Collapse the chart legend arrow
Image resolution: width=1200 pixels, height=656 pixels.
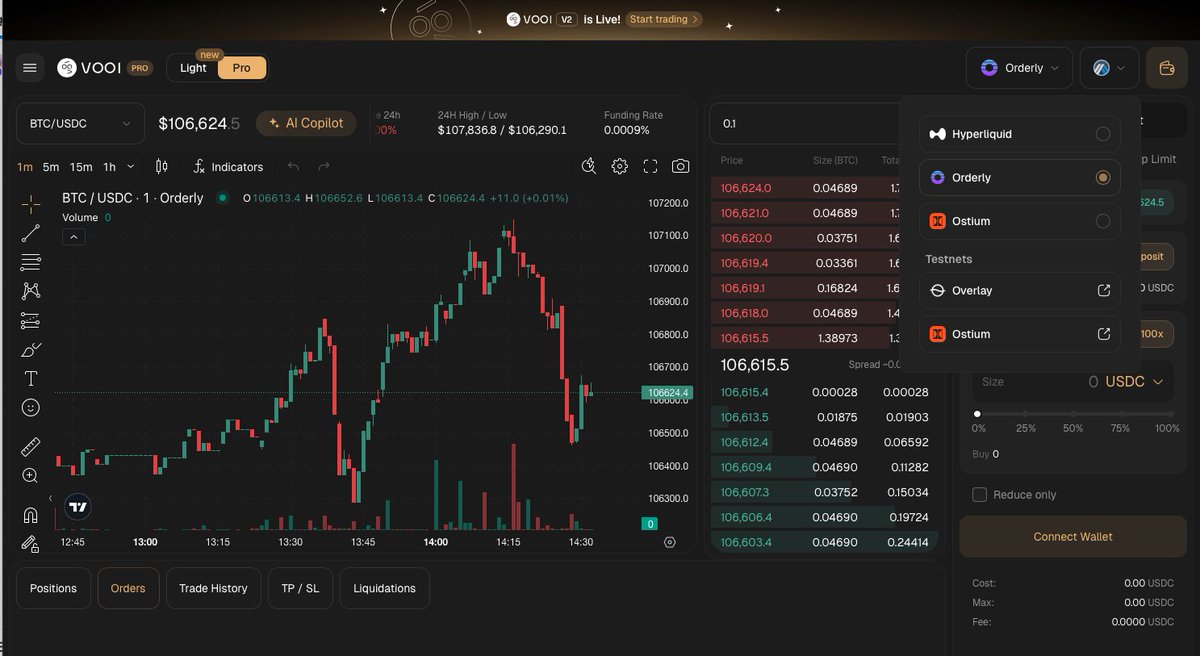75,237
